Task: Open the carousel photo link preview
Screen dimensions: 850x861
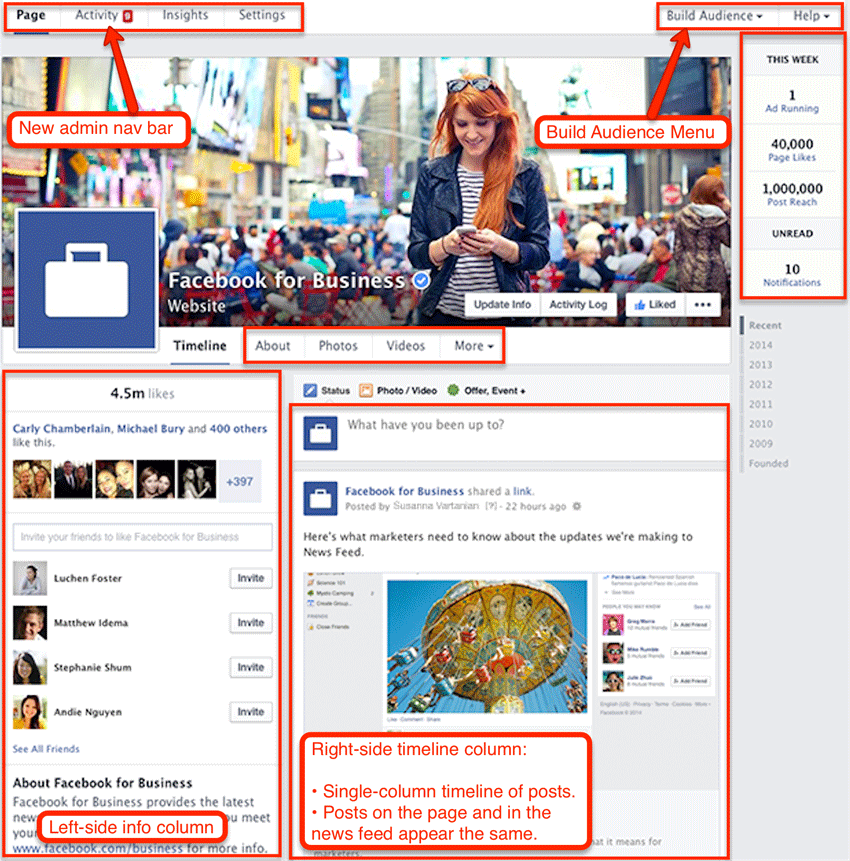Action: click(x=486, y=647)
